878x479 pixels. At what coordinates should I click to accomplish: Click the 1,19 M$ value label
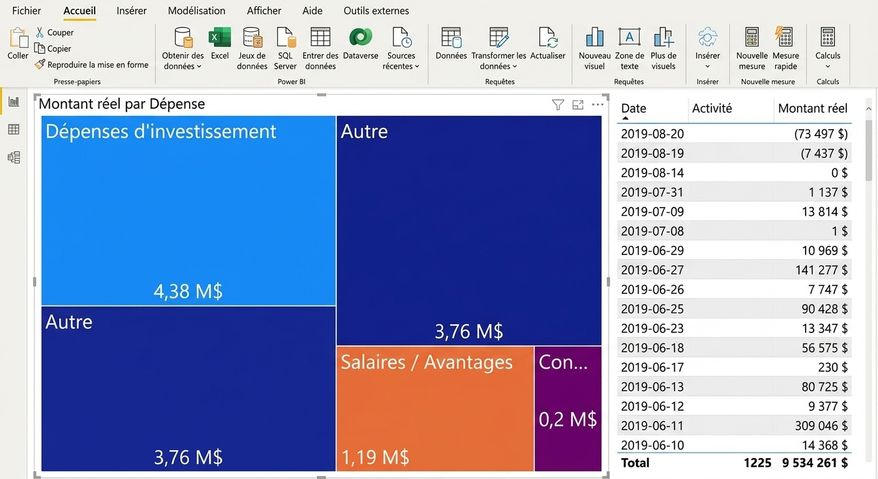[375, 457]
